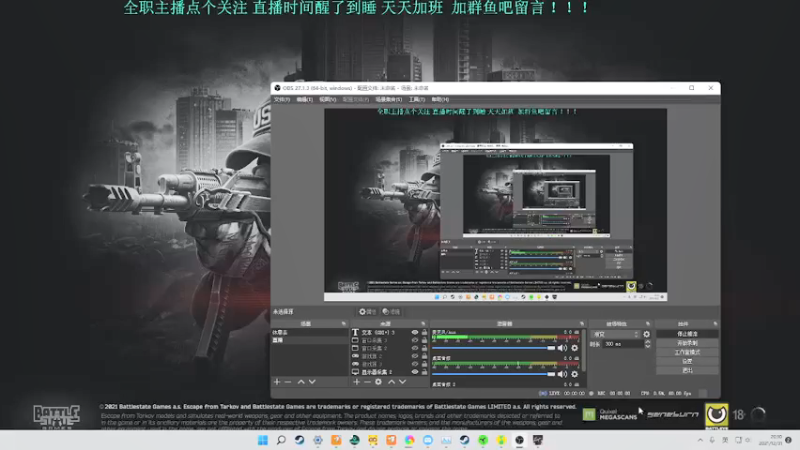Image resolution: width=800 pixels, height=450 pixels.
Task: Lock the 文本 (GDI+) 3 source
Action: 424,332
